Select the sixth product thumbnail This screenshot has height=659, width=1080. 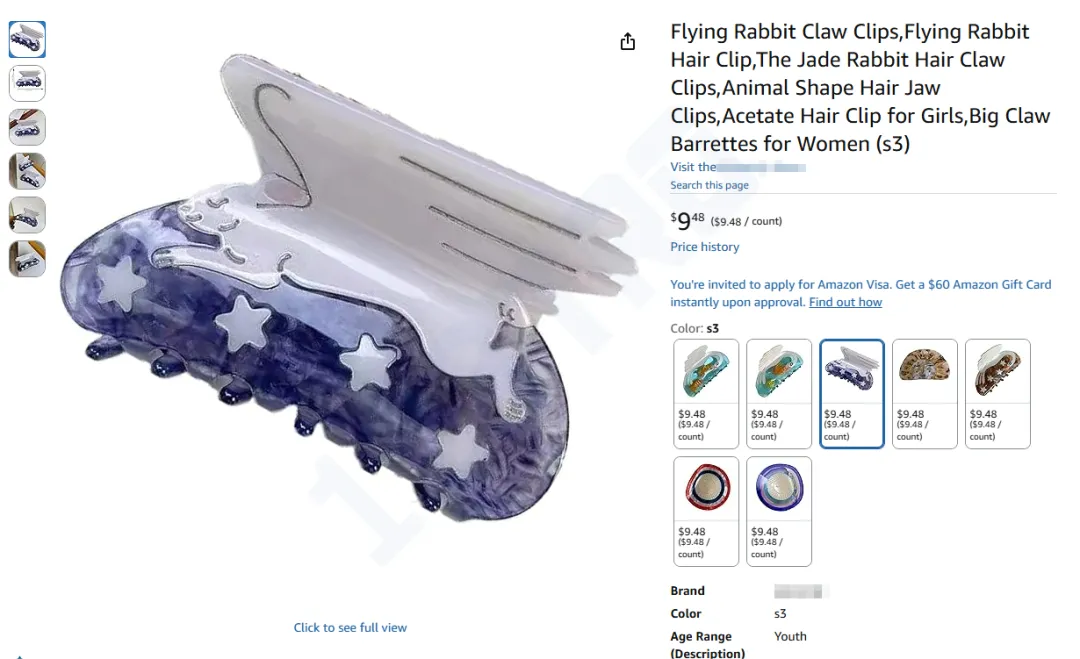(x=27, y=259)
